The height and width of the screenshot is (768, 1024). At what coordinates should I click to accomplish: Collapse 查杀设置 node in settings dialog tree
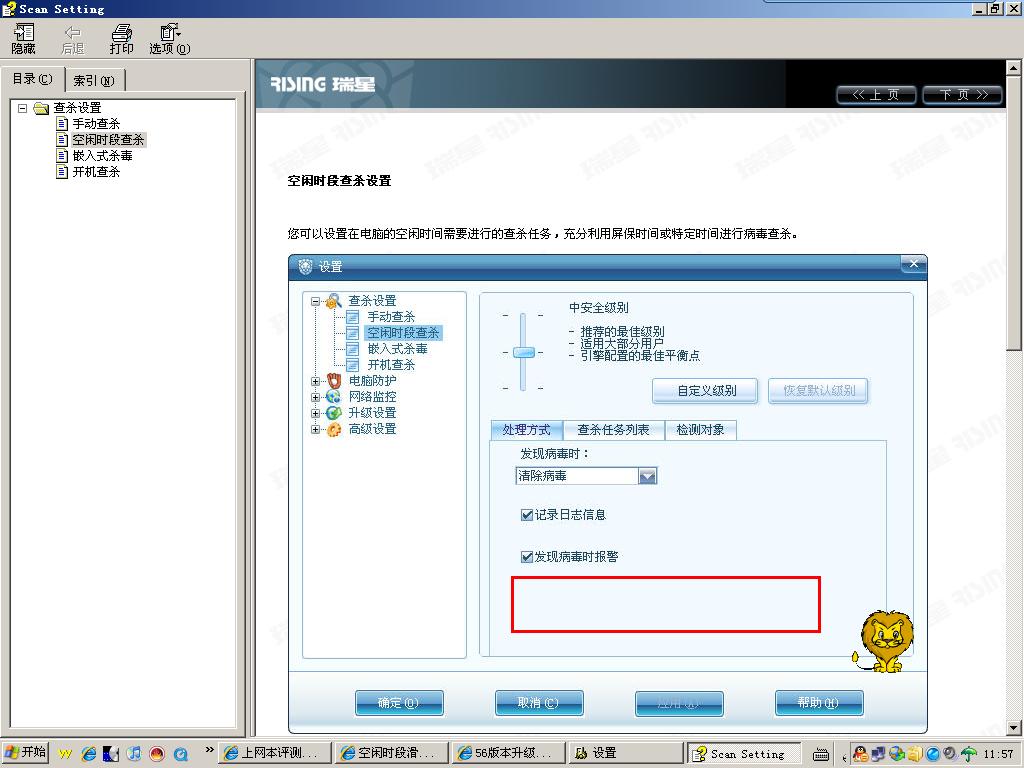point(315,301)
